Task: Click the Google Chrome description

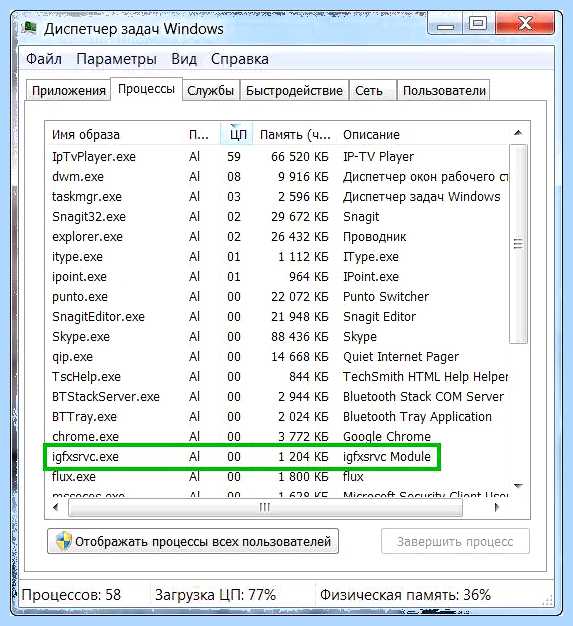Action: tap(387, 436)
